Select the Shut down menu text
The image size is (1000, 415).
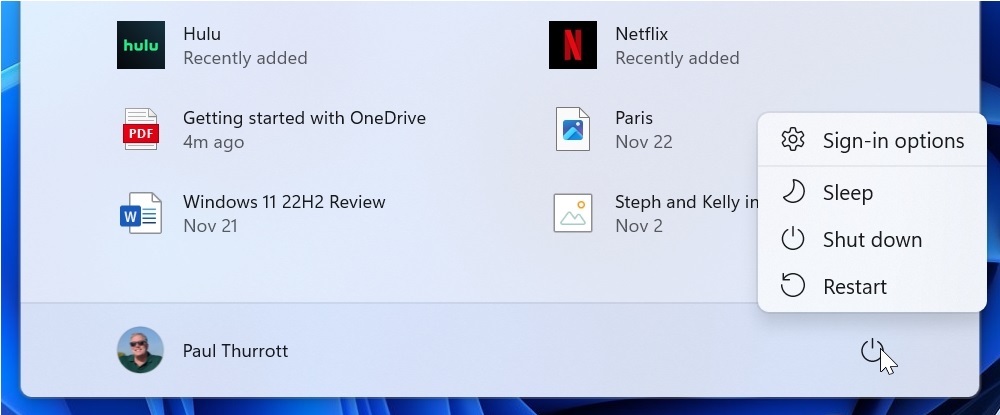click(872, 240)
